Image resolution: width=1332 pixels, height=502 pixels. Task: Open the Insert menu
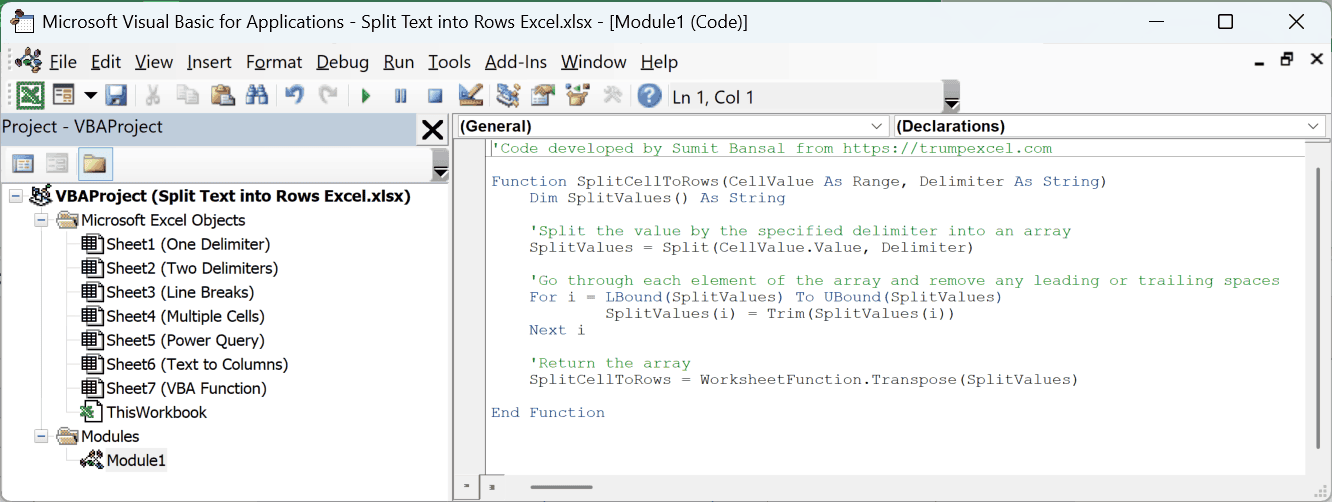pos(209,62)
